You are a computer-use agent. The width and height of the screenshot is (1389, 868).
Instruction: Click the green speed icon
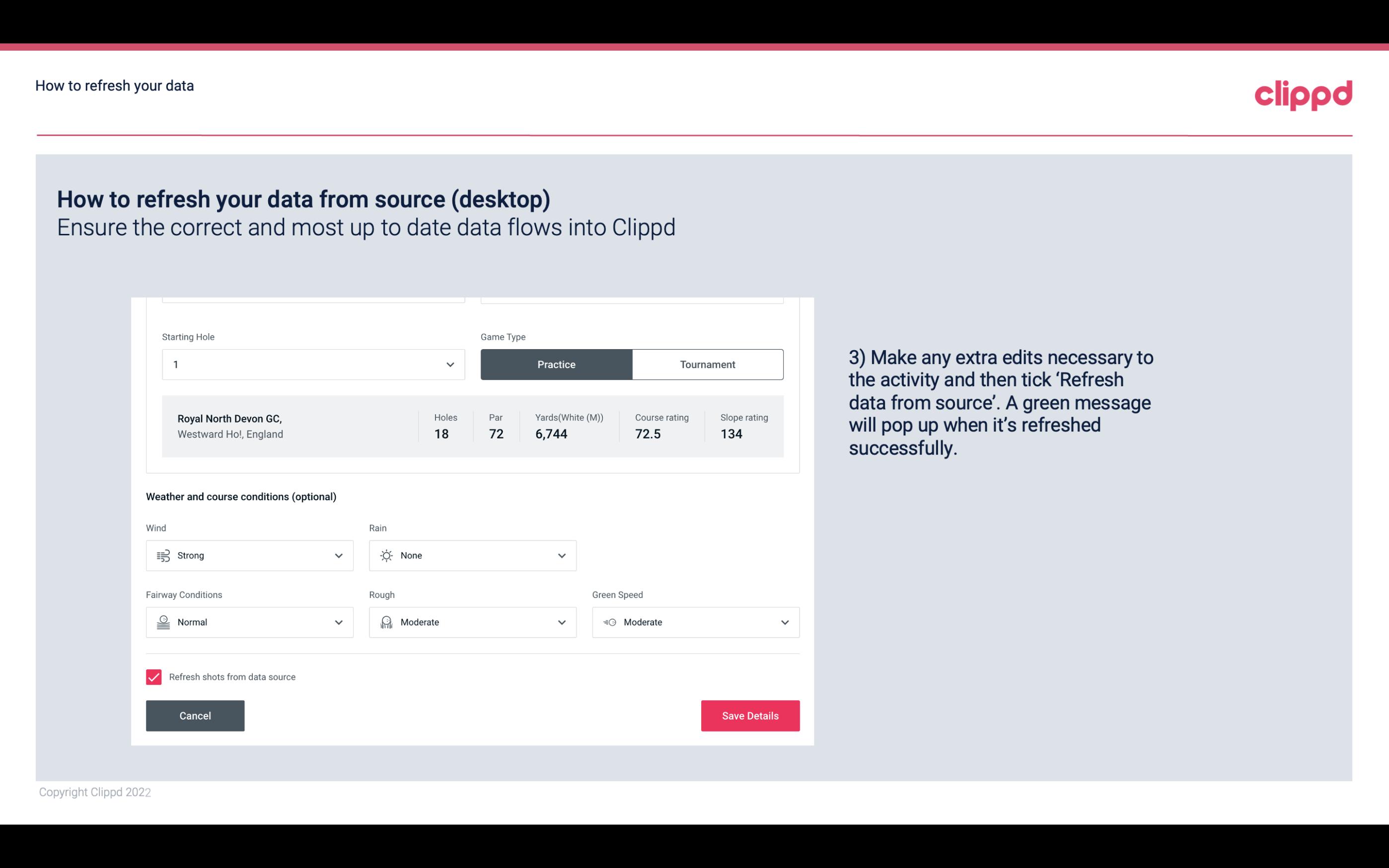(609, 622)
